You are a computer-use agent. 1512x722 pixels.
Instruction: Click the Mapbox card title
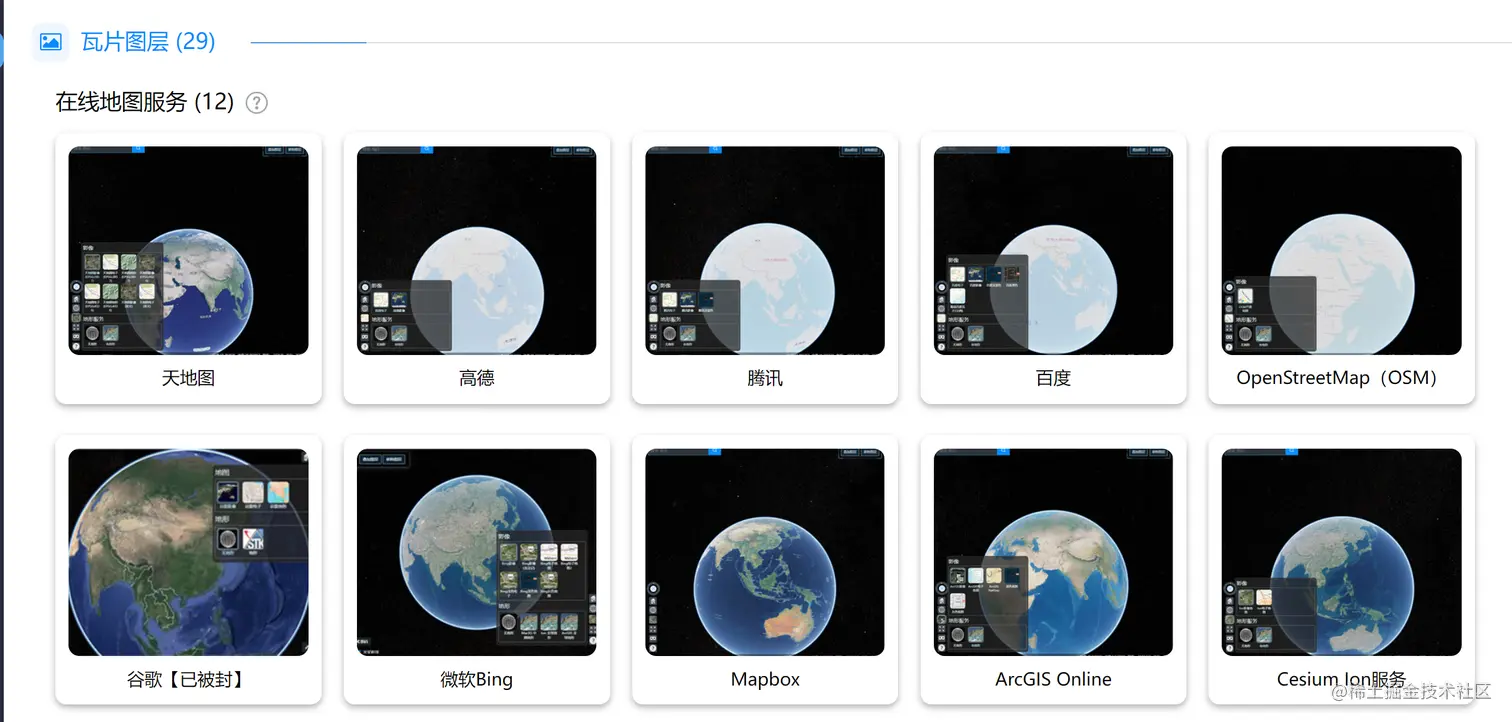765,680
